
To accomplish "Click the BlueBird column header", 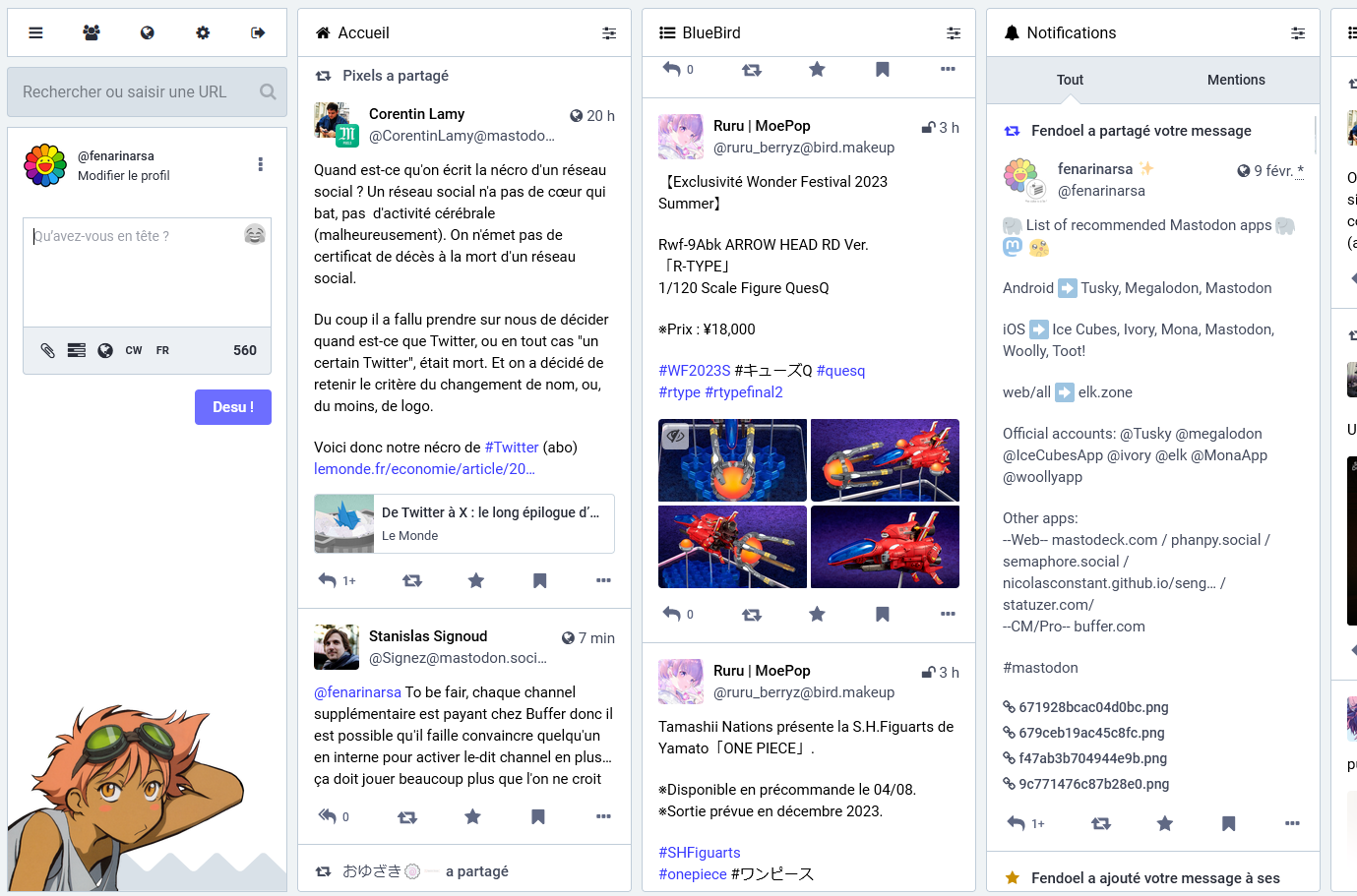I will click(x=700, y=32).
